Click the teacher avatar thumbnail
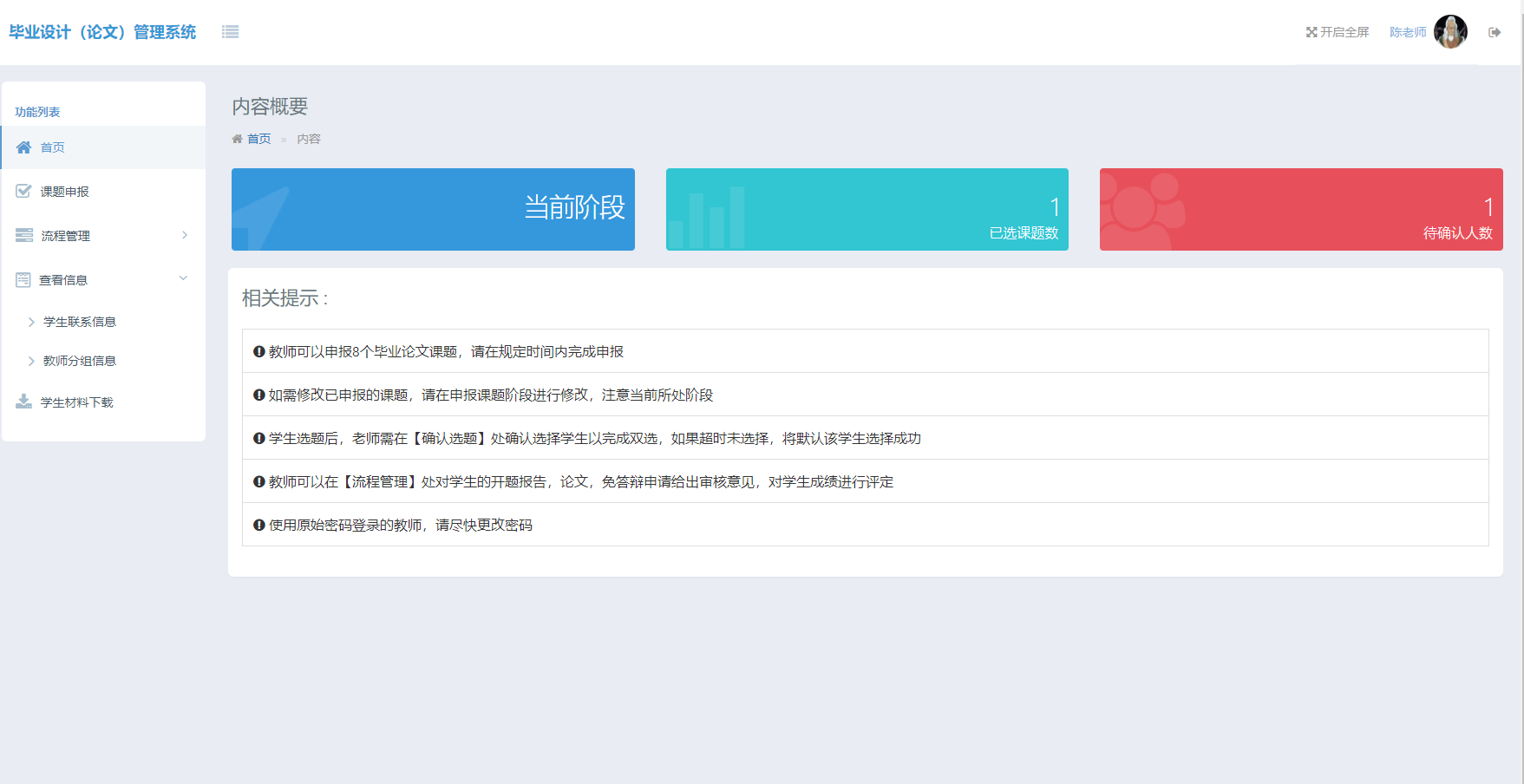Screen dimensions: 1524x784 [1449, 31]
